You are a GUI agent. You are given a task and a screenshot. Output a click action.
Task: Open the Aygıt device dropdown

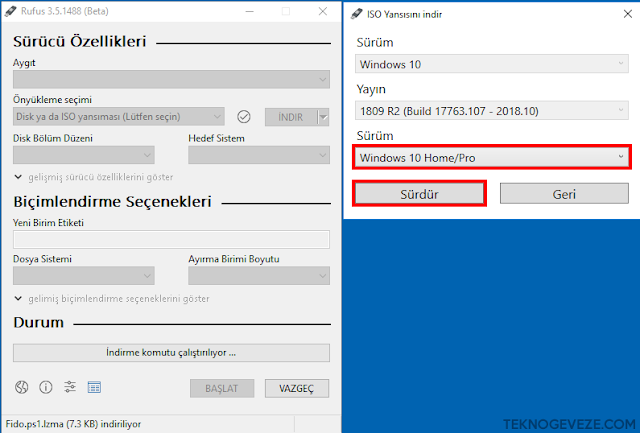[x=171, y=79]
